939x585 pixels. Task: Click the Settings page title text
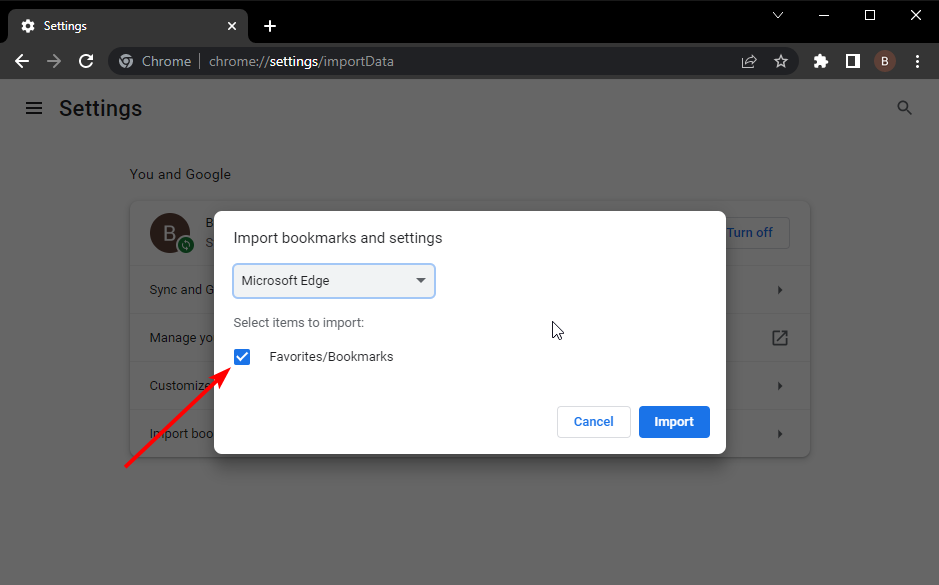point(101,108)
